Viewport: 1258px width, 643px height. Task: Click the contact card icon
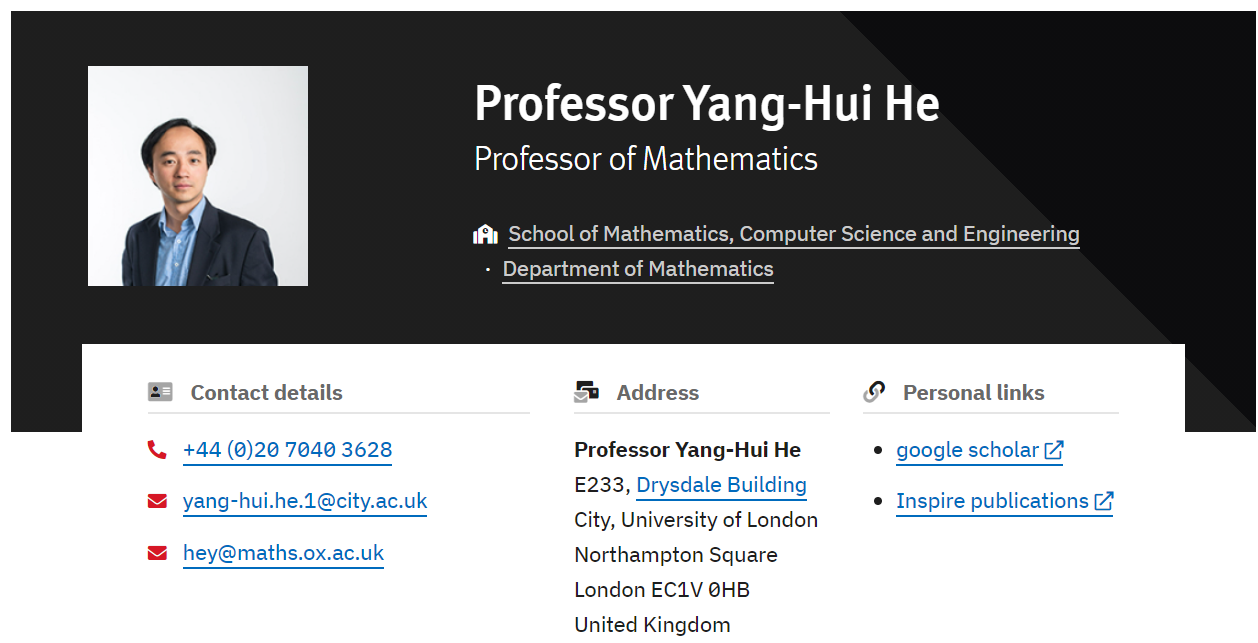click(160, 392)
